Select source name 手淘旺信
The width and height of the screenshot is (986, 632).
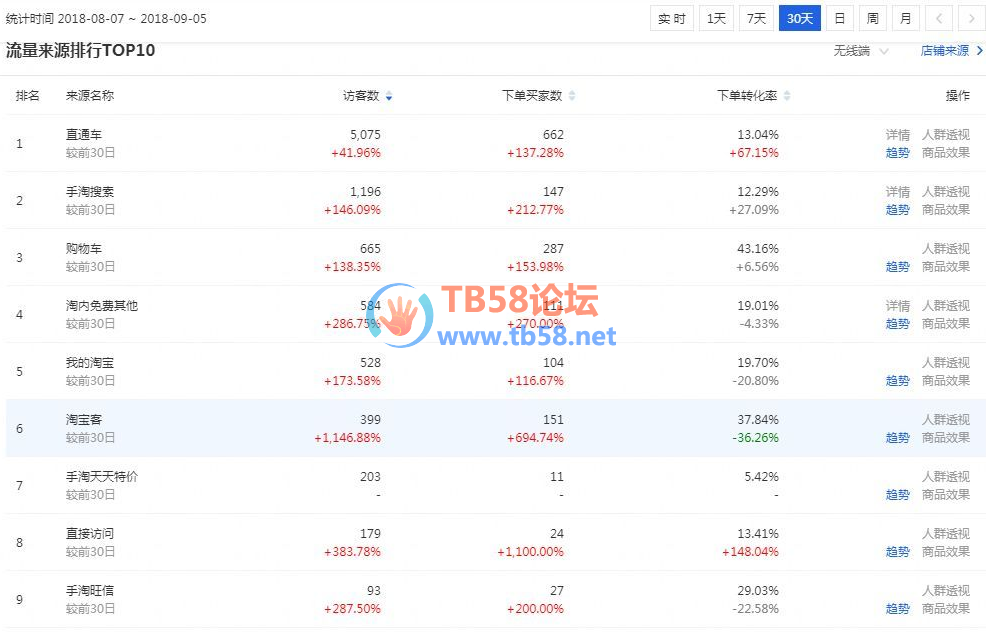coord(90,591)
